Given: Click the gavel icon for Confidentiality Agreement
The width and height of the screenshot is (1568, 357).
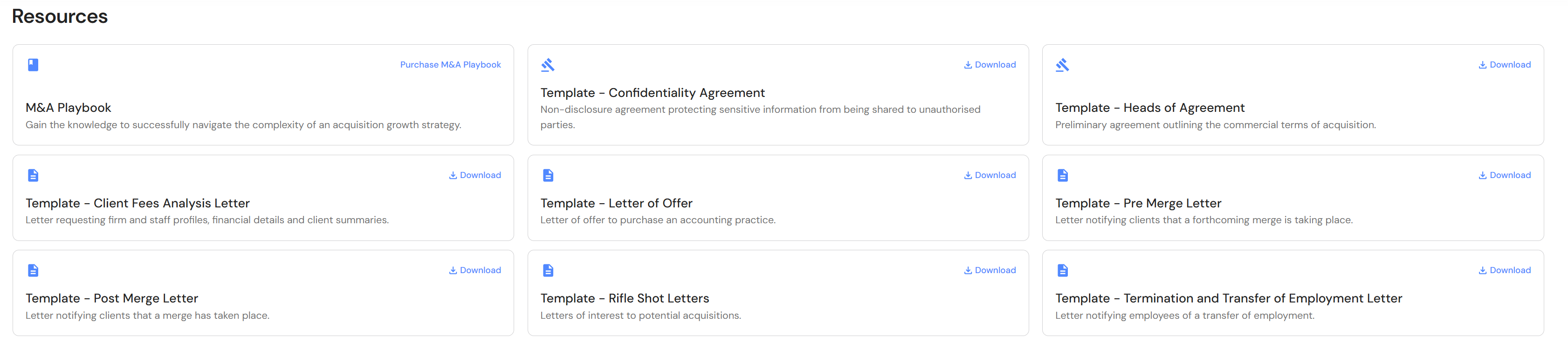Looking at the screenshot, I should click(548, 64).
